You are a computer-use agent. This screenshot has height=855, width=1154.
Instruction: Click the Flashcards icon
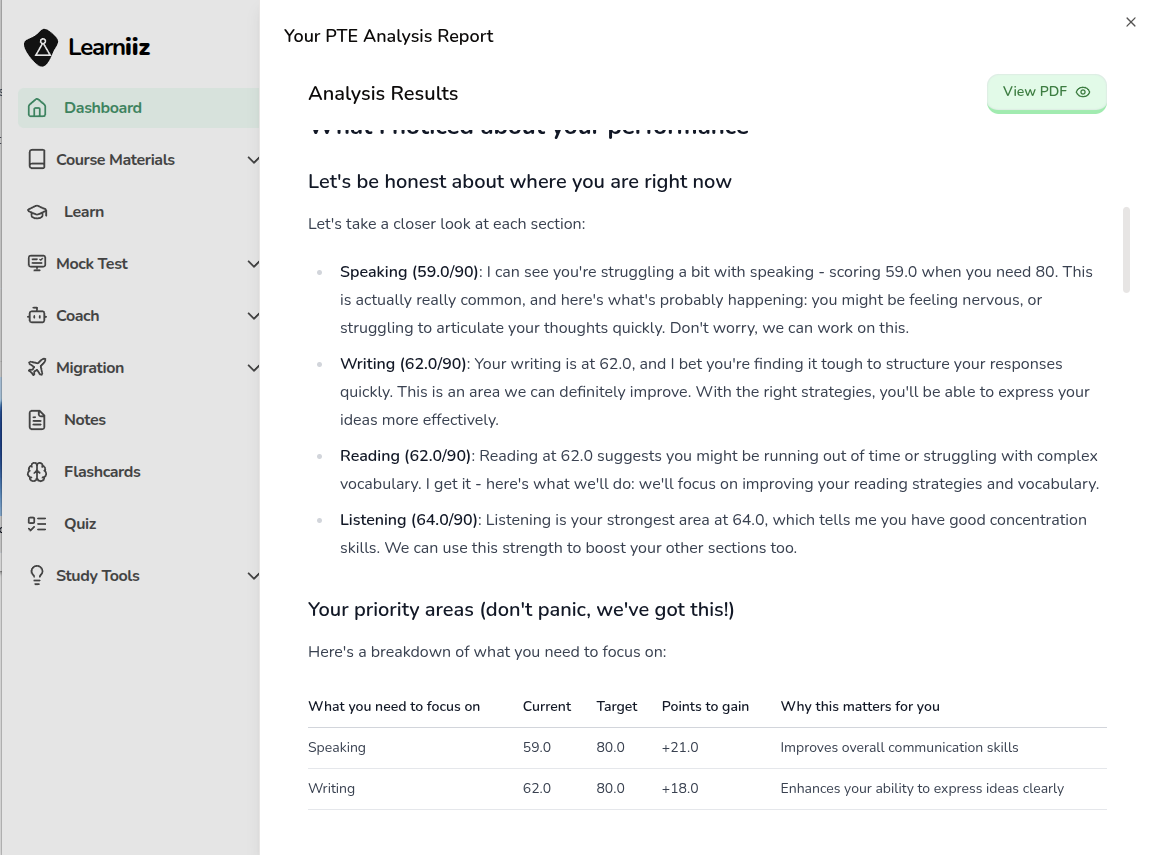click(x=36, y=471)
